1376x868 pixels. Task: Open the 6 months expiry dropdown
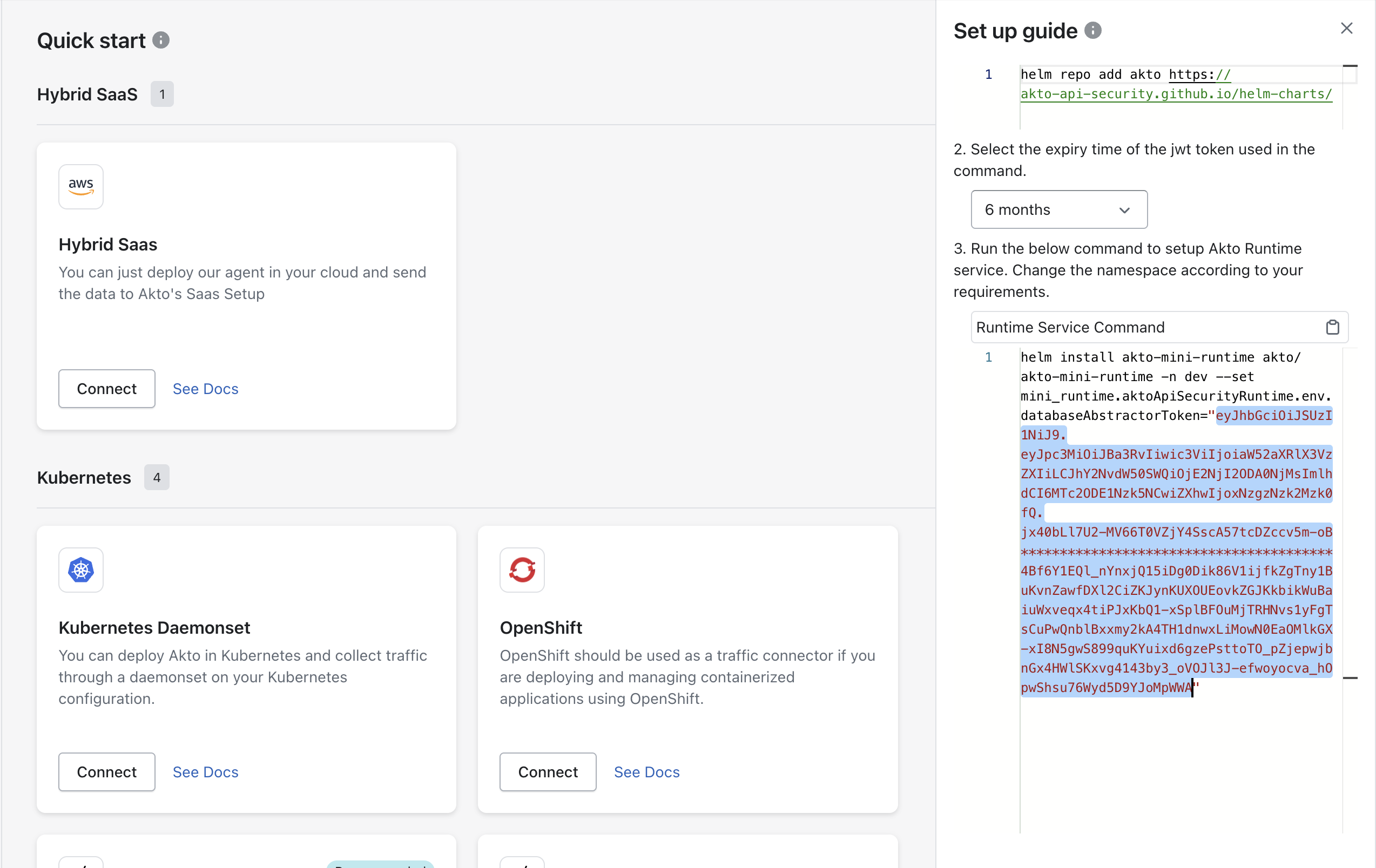pos(1059,209)
